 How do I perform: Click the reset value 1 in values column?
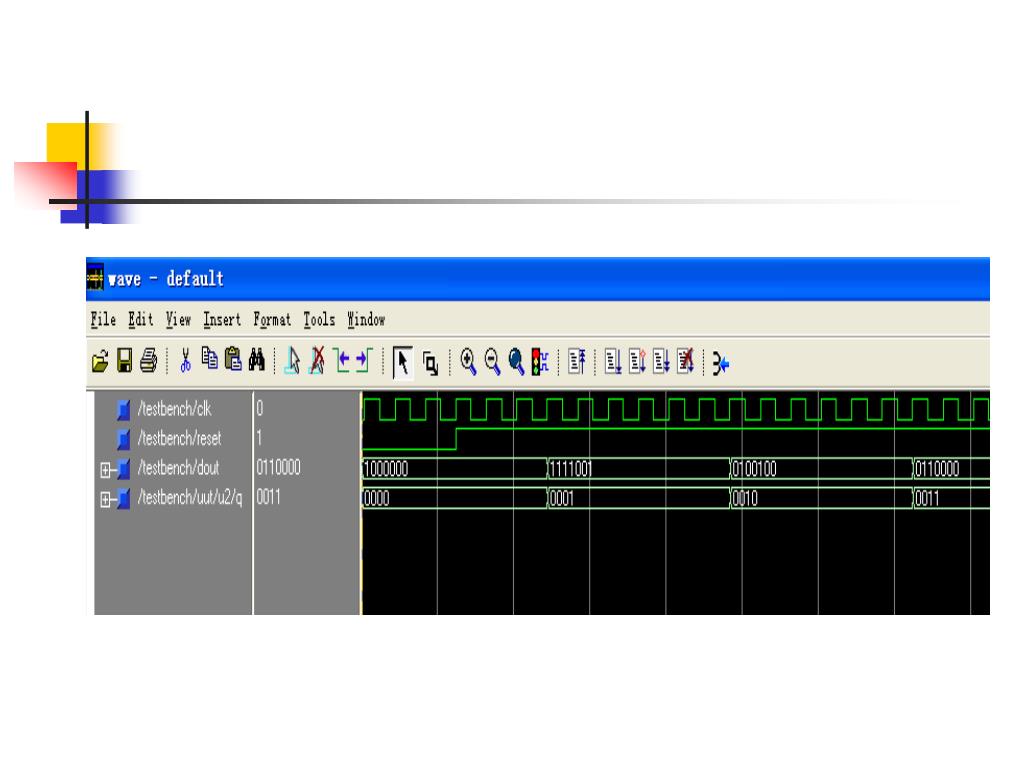[x=259, y=438]
